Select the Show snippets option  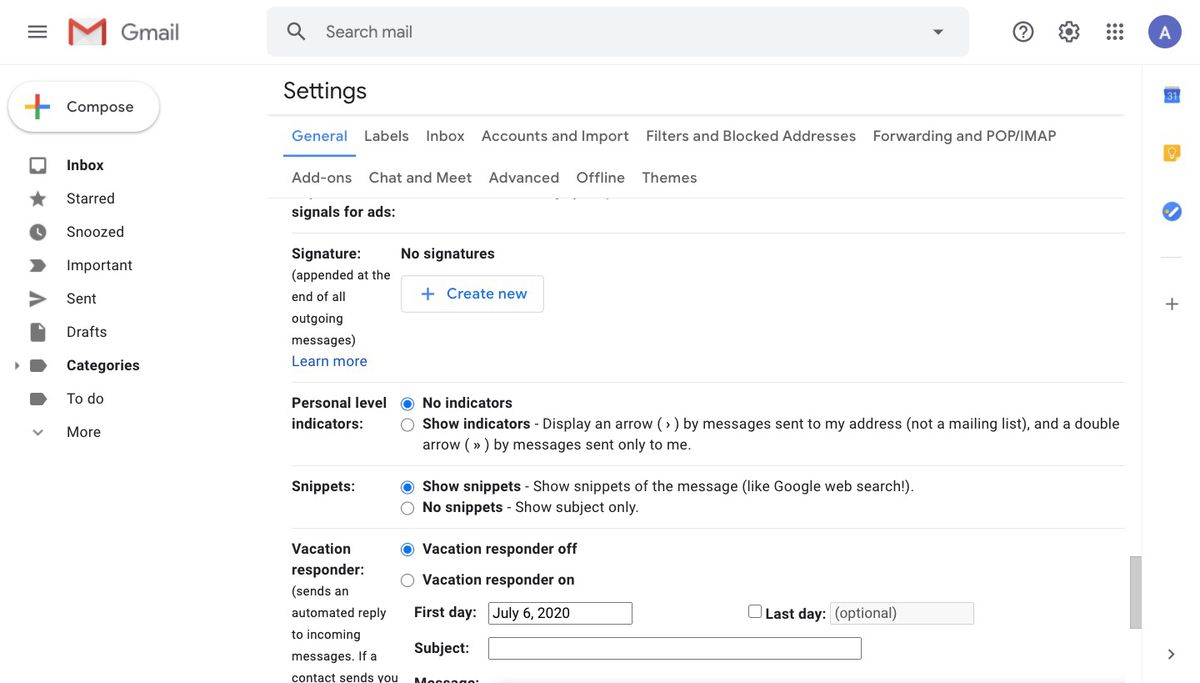click(x=407, y=487)
